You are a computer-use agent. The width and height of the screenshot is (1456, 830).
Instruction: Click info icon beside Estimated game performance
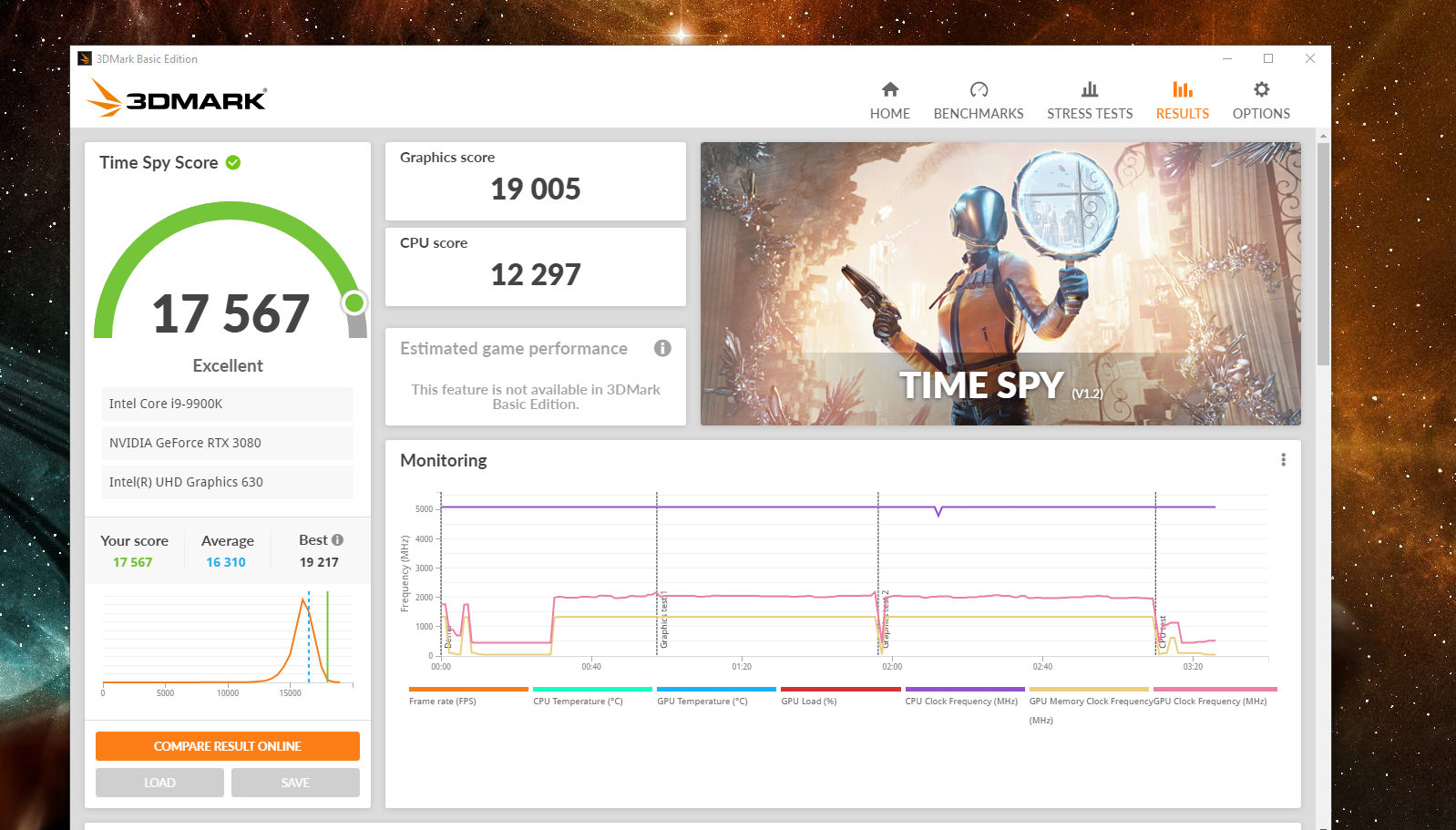tap(662, 348)
